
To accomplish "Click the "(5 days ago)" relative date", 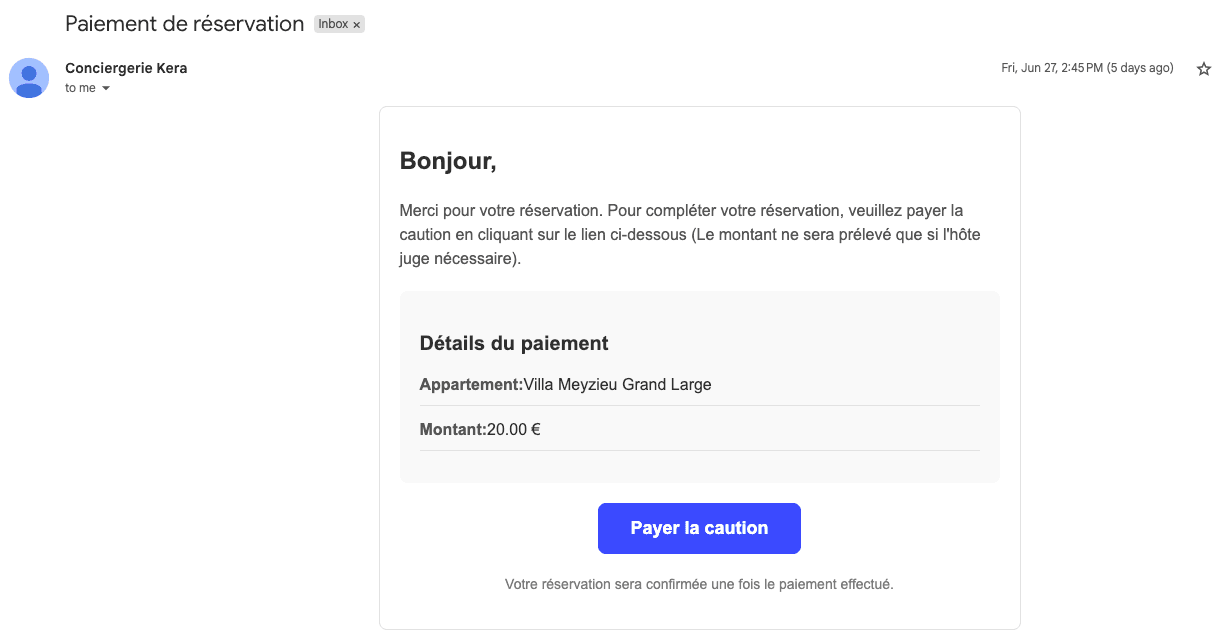I will pos(1140,68).
